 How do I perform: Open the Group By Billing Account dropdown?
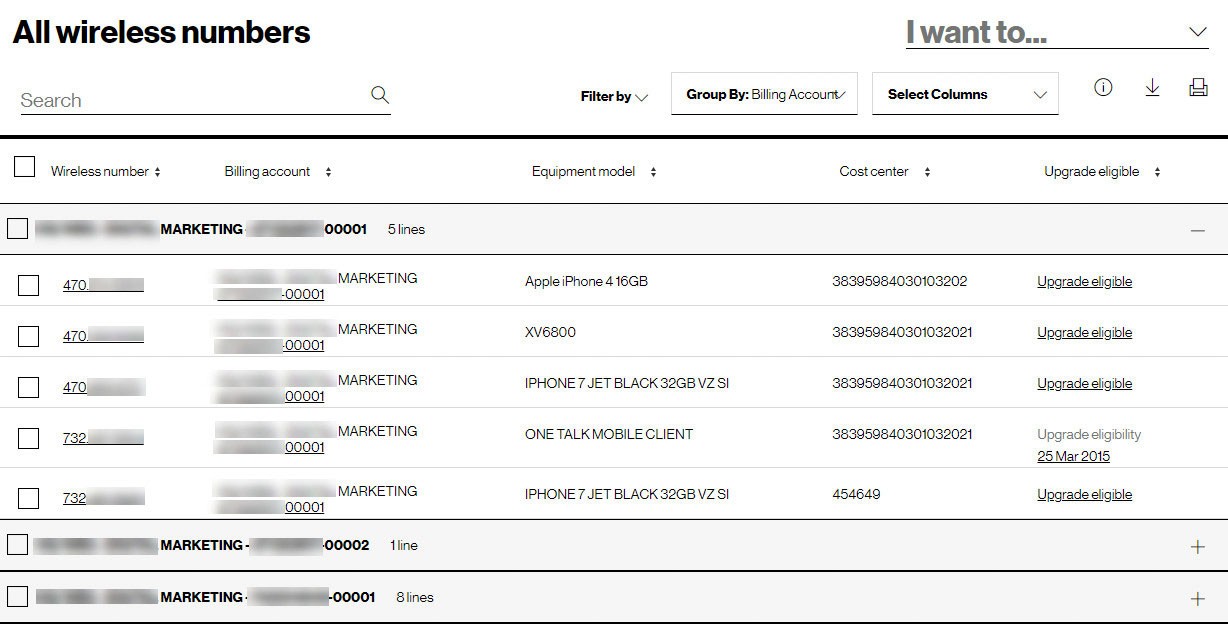[764, 94]
